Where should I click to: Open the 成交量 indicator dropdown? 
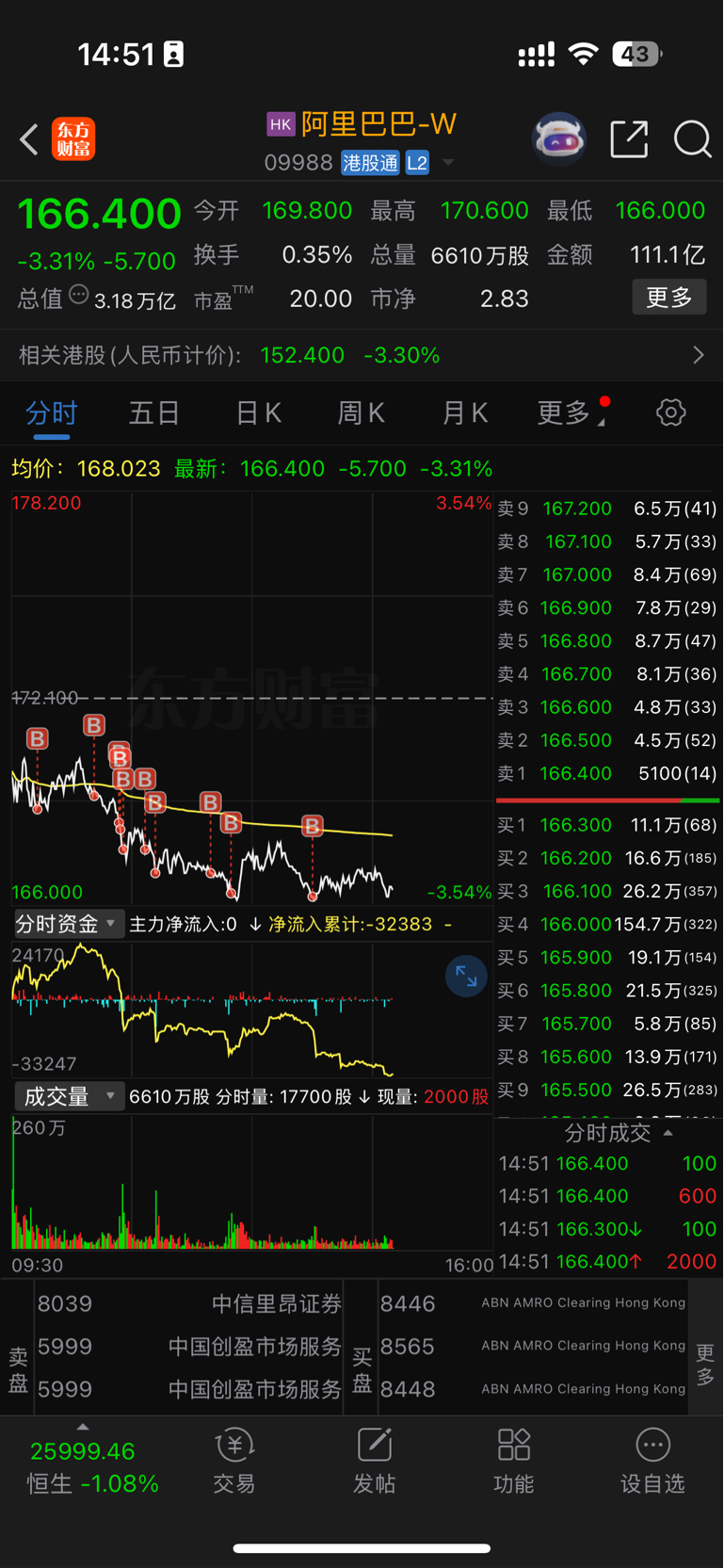pyautogui.click(x=68, y=1097)
